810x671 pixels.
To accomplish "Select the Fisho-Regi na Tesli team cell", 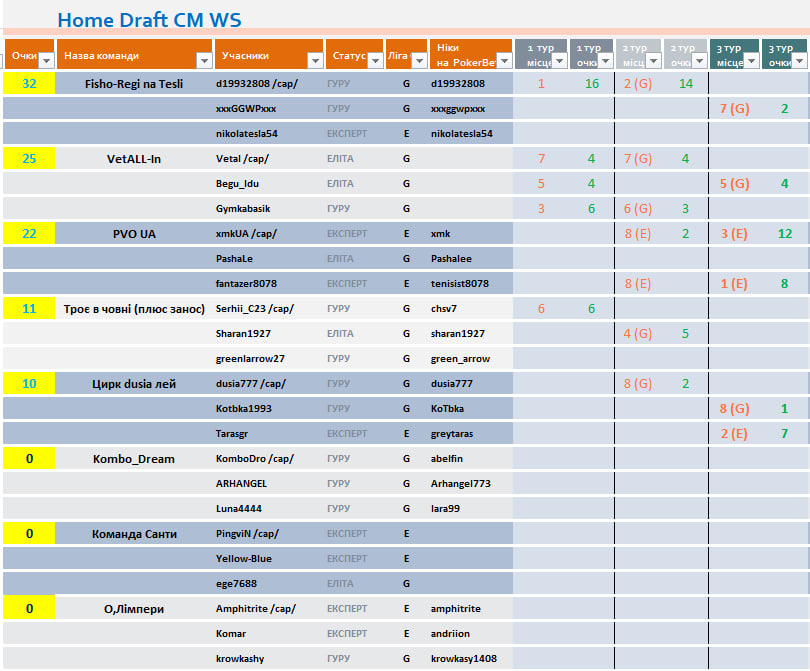I will pyautogui.click(x=133, y=84).
